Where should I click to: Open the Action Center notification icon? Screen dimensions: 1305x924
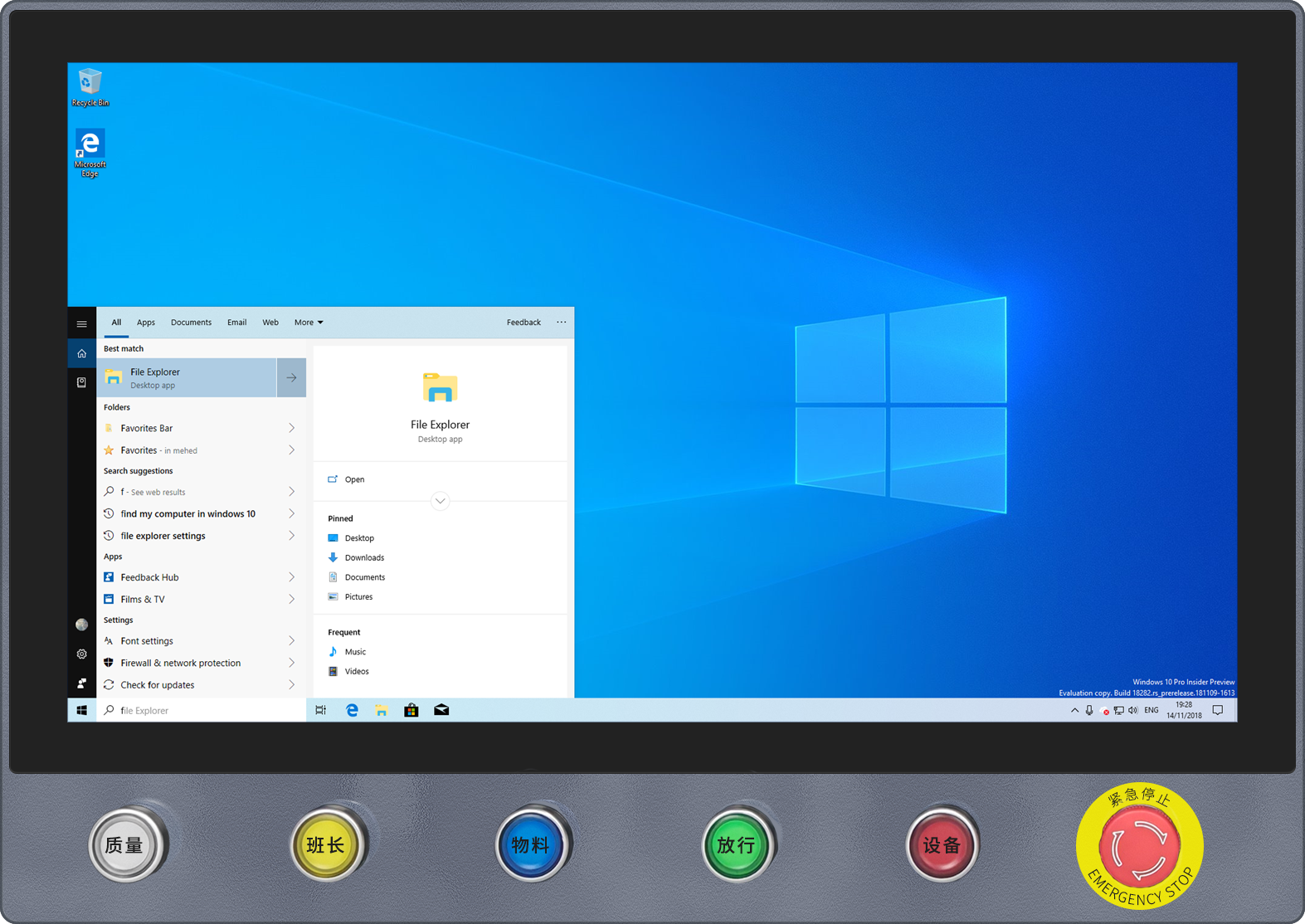point(1217,710)
